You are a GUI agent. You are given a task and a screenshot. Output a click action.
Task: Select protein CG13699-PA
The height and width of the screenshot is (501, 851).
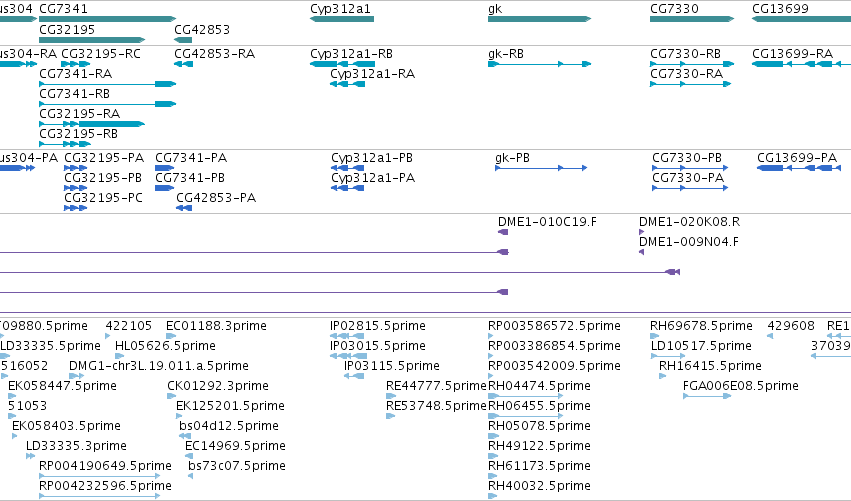[x=799, y=168]
